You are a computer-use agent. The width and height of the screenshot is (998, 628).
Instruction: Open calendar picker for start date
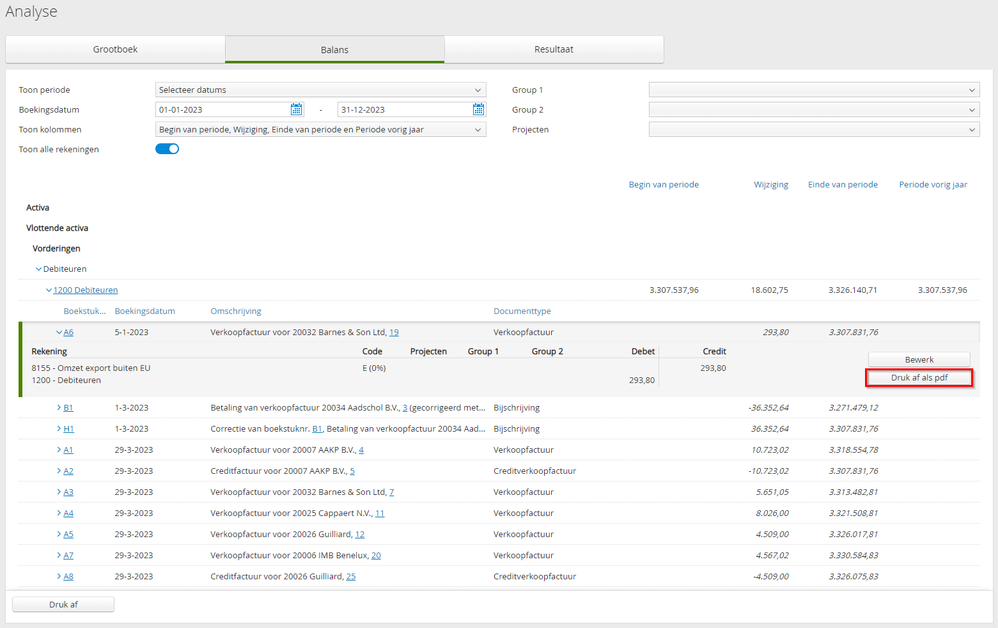pyautogui.click(x=296, y=110)
